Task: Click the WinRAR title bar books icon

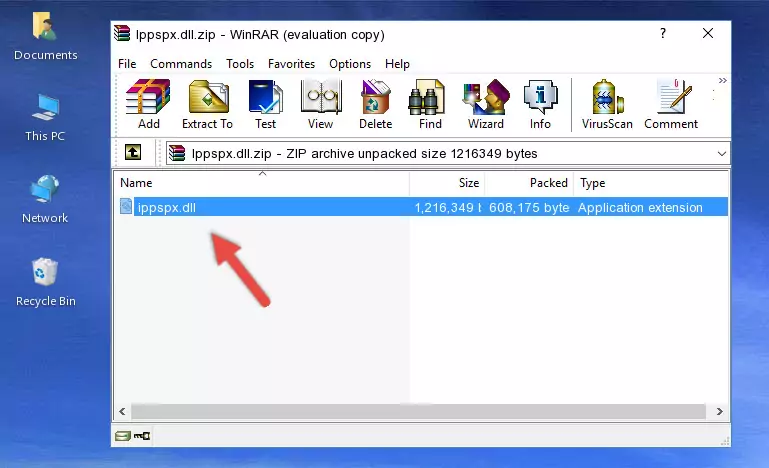Action: pos(122,34)
